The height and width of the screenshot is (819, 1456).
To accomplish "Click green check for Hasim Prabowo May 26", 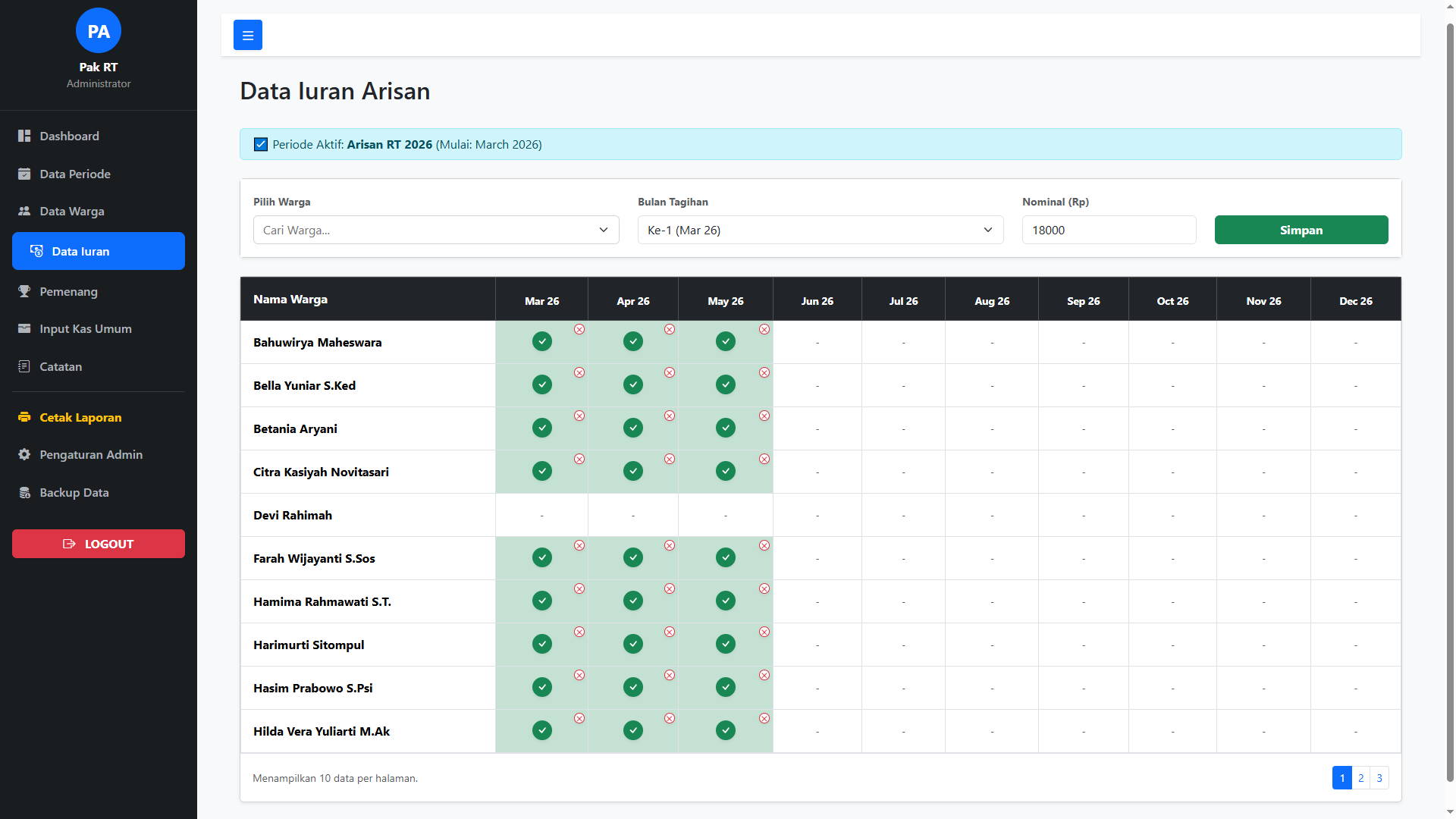I will [726, 687].
